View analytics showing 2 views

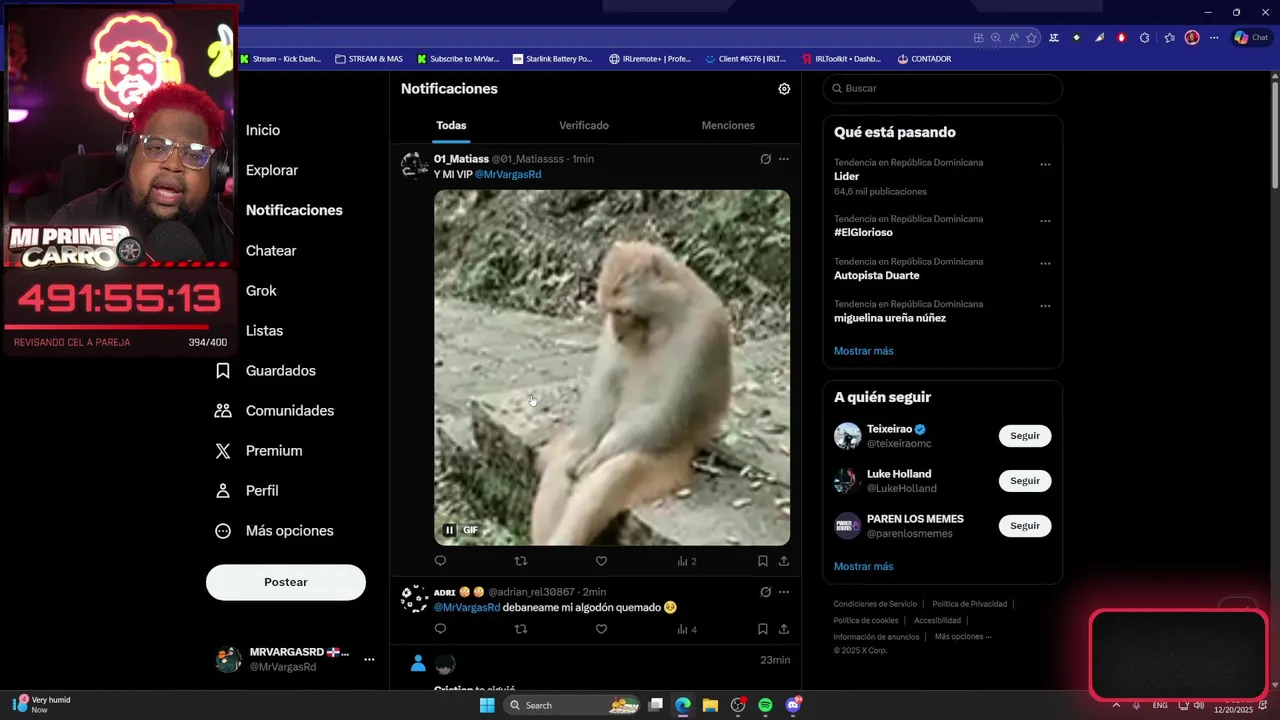point(686,561)
